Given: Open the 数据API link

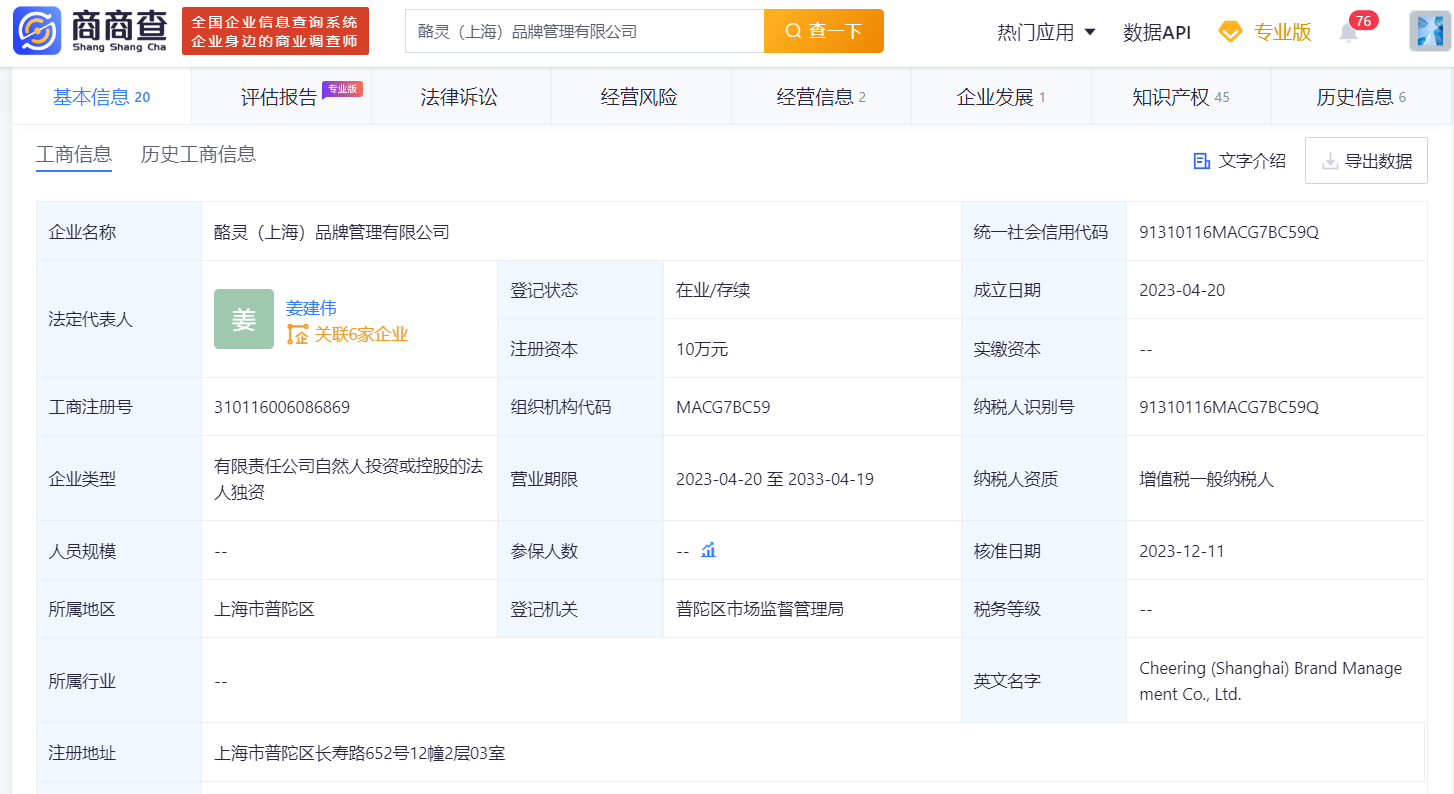Looking at the screenshot, I should point(1157,32).
